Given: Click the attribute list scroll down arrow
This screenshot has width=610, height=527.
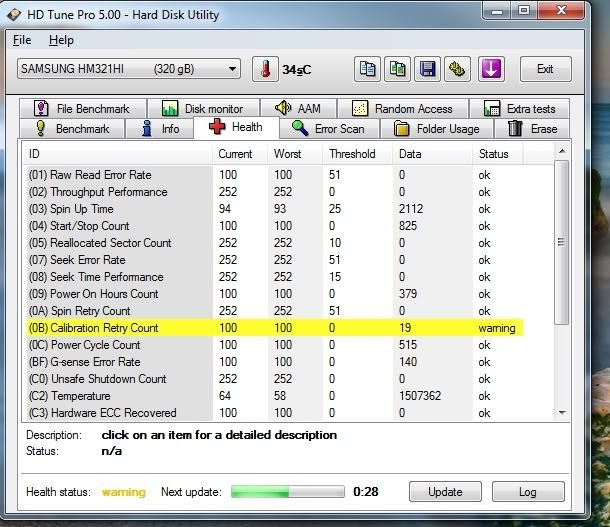Looking at the screenshot, I should pyautogui.click(x=560, y=412).
